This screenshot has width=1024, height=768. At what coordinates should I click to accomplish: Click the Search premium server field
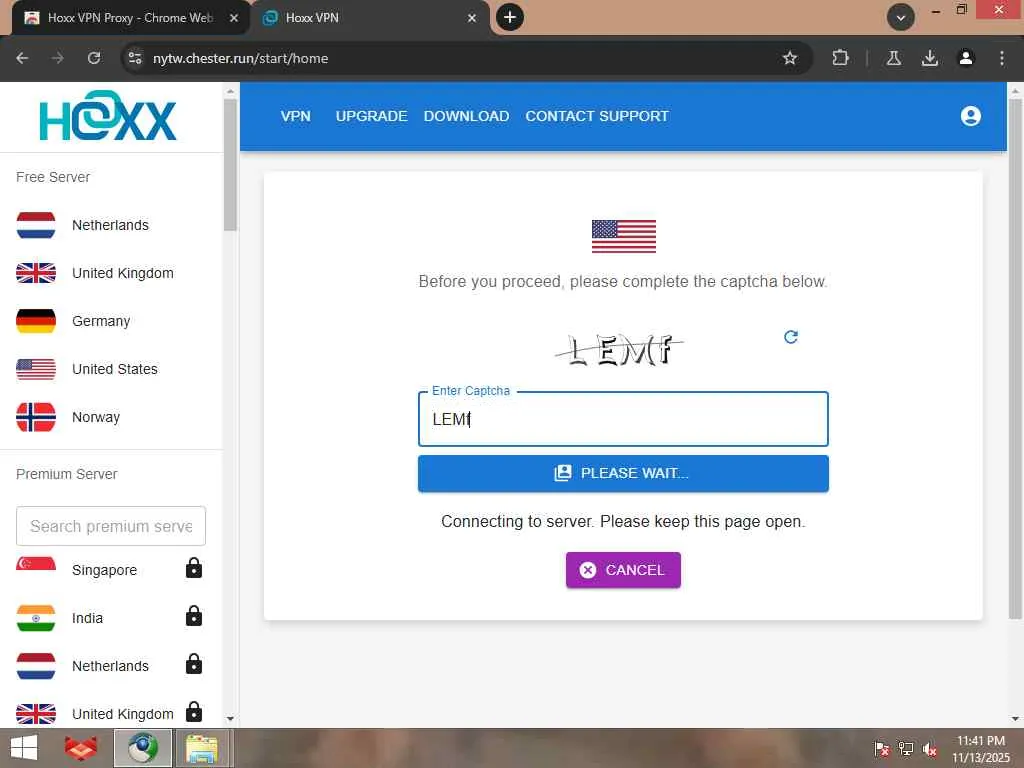[x=111, y=526]
